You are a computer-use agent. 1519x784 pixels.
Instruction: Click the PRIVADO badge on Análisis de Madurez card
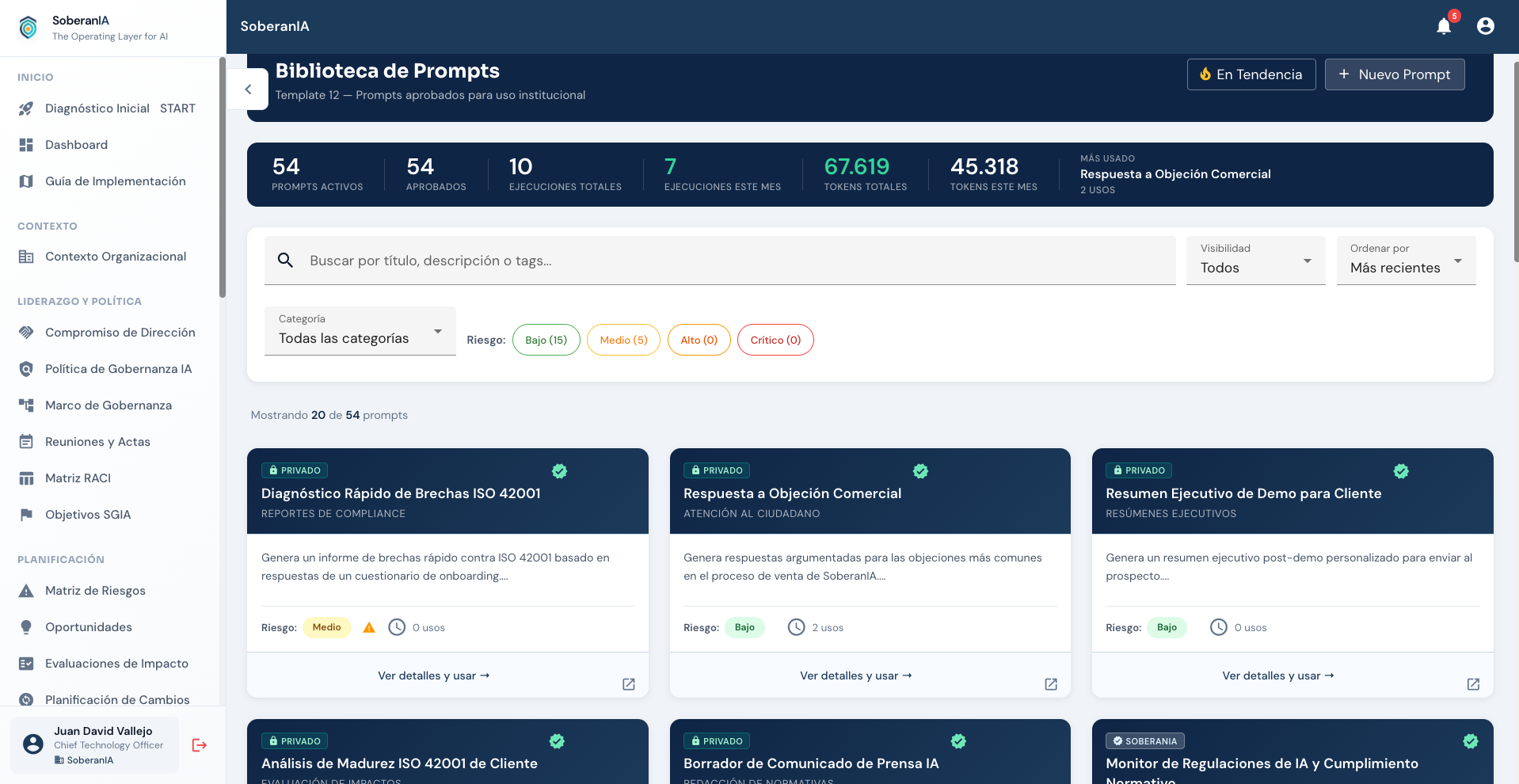295,741
